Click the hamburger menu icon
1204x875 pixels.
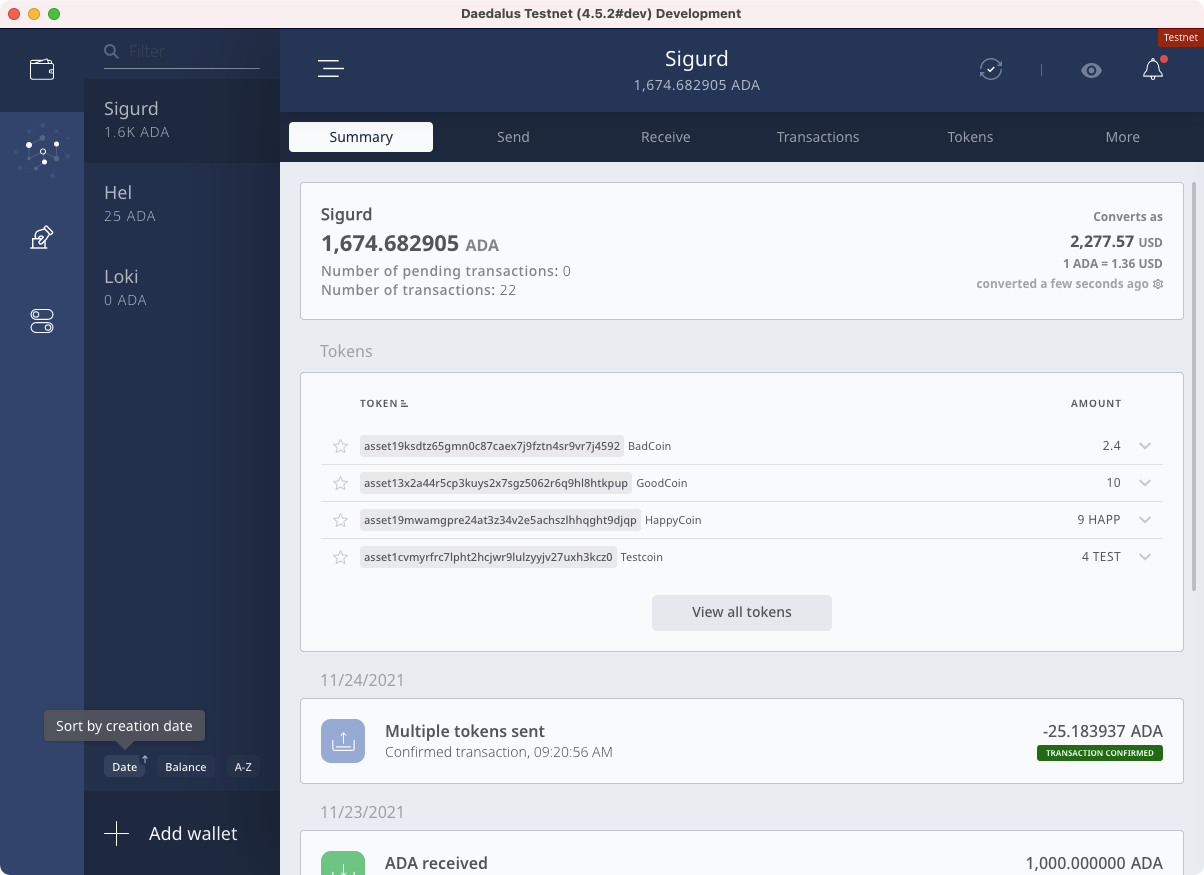tap(330, 69)
